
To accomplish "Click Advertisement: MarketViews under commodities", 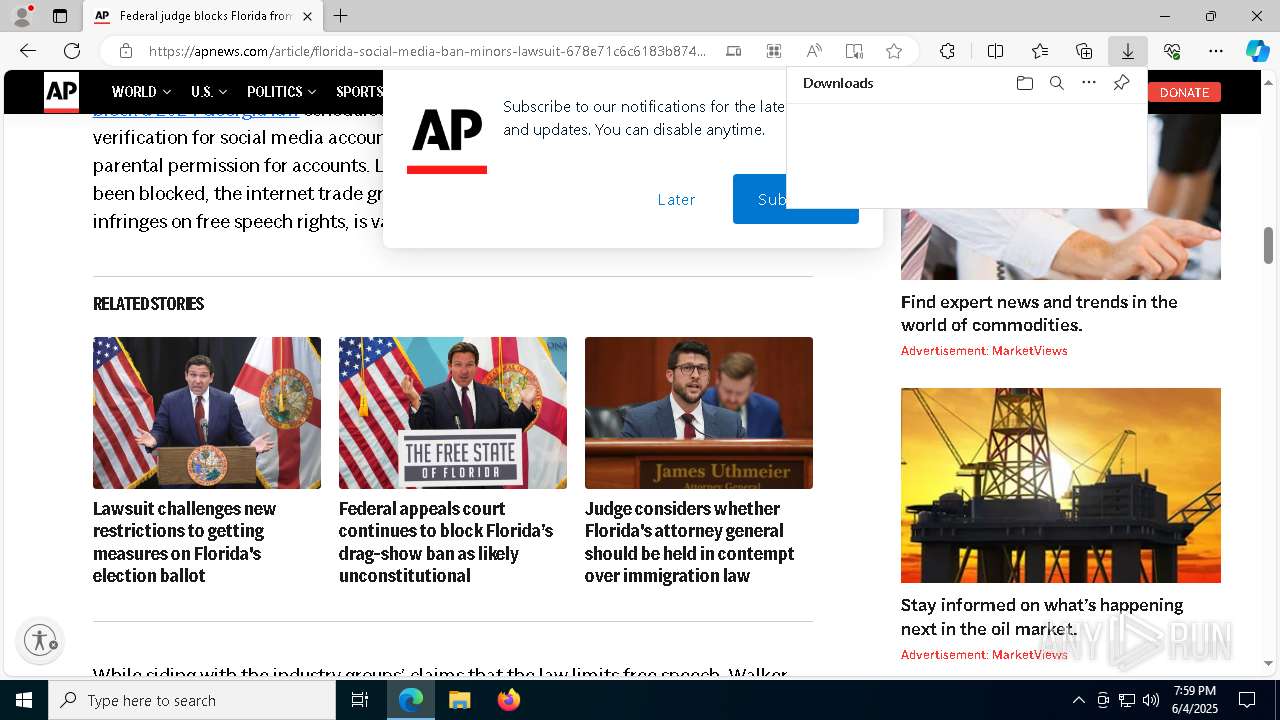I will click(x=984, y=351).
